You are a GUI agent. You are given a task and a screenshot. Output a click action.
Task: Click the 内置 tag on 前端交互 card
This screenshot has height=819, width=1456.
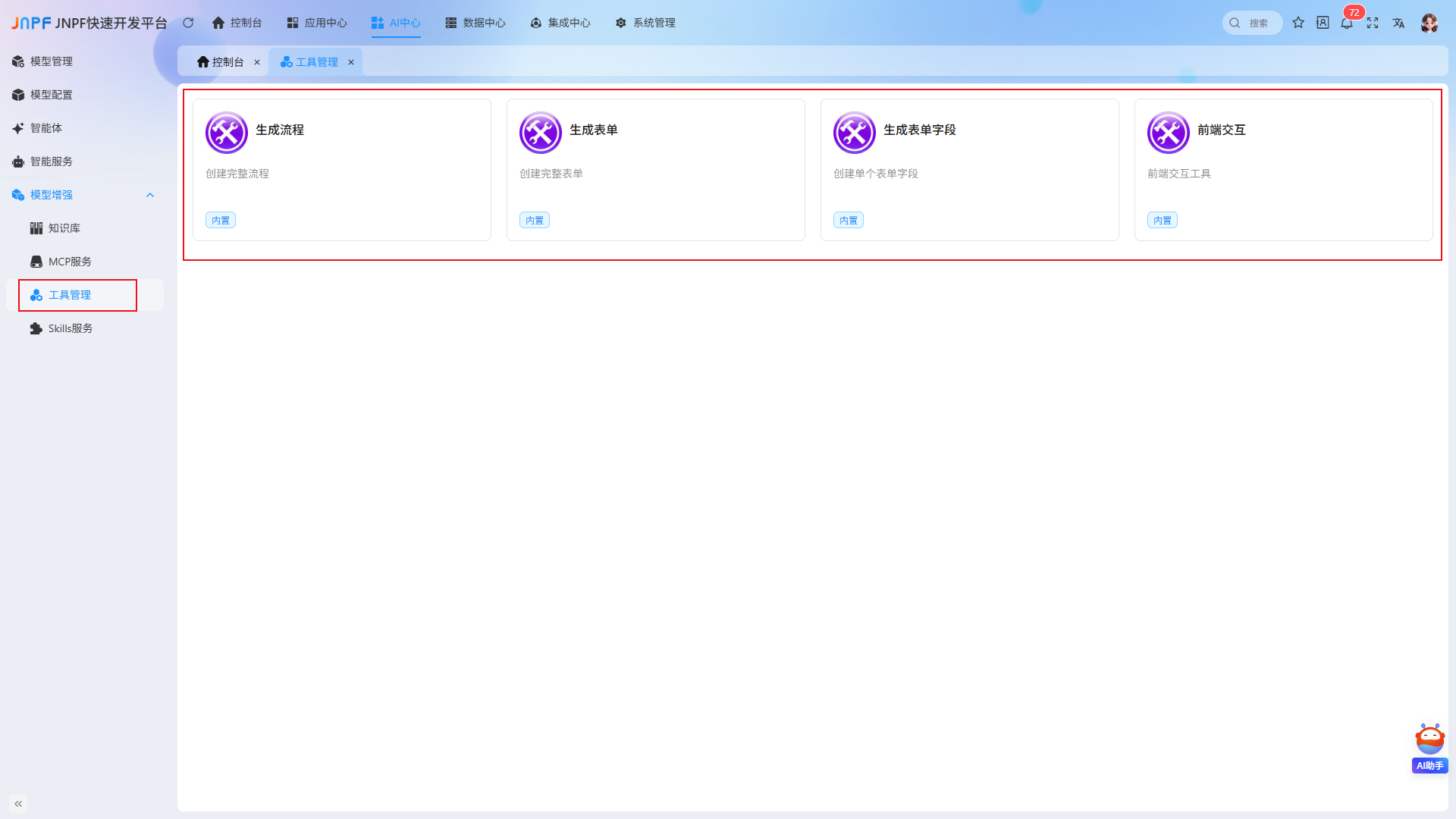click(1163, 221)
